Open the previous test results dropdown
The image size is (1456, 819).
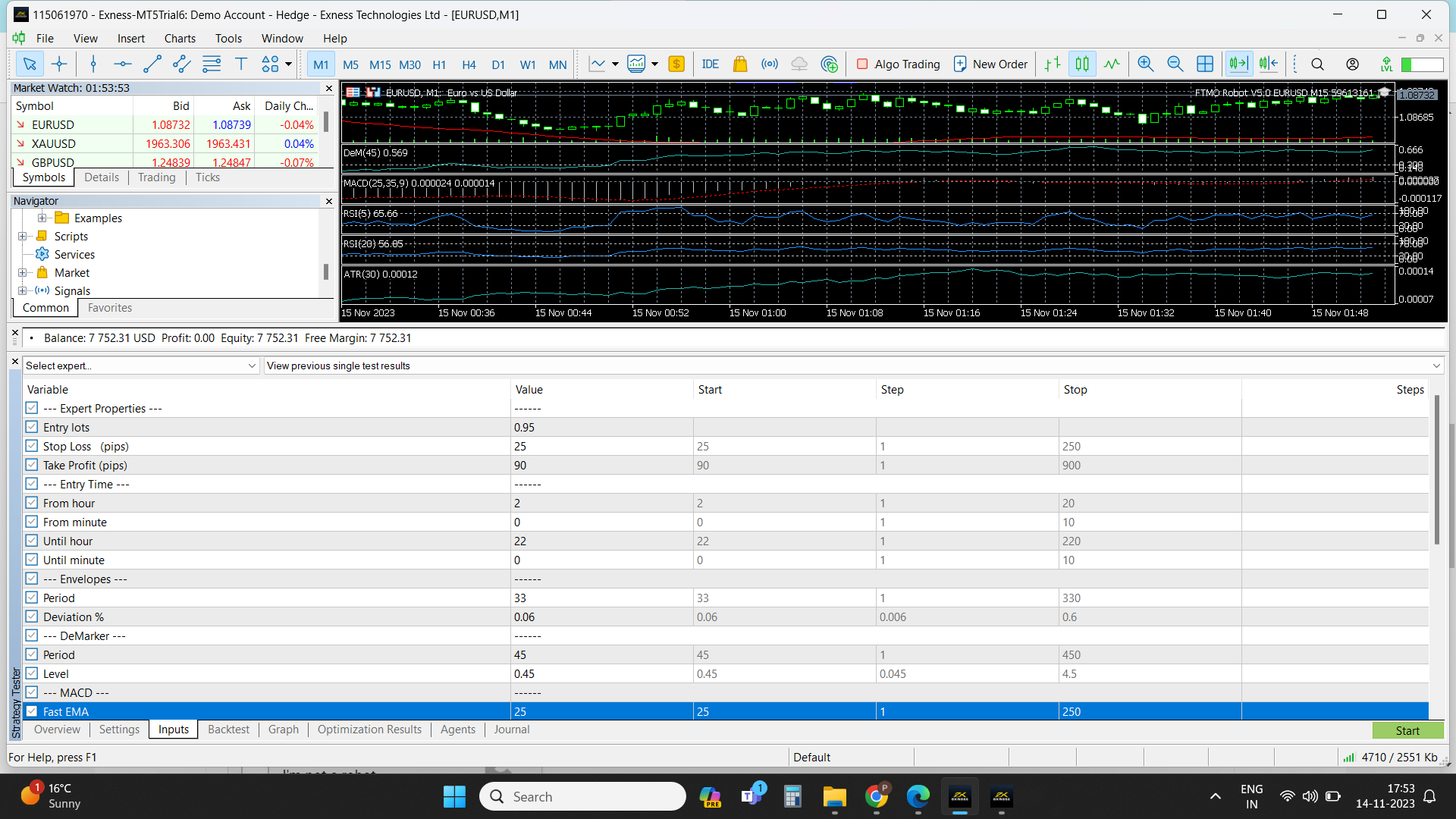pos(853,366)
